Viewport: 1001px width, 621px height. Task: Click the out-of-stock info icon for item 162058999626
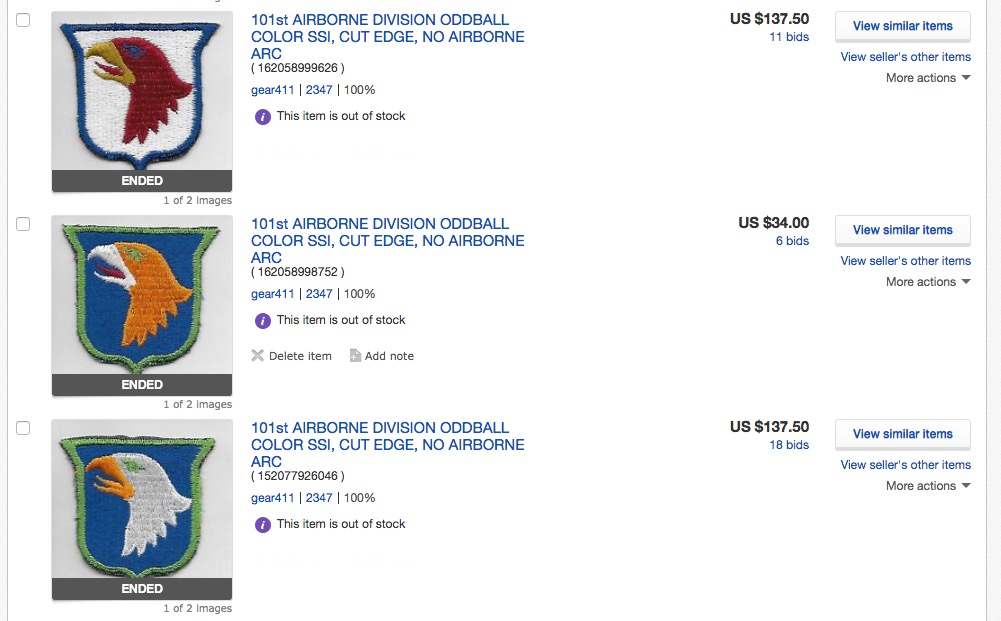point(263,116)
